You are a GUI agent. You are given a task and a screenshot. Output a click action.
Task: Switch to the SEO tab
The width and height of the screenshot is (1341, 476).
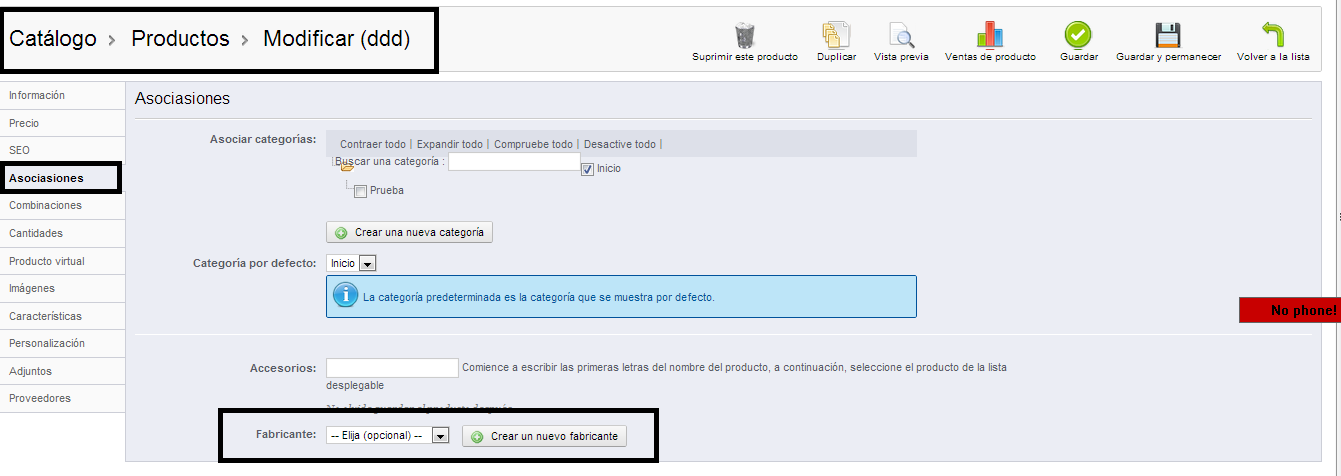(x=62, y=150)
